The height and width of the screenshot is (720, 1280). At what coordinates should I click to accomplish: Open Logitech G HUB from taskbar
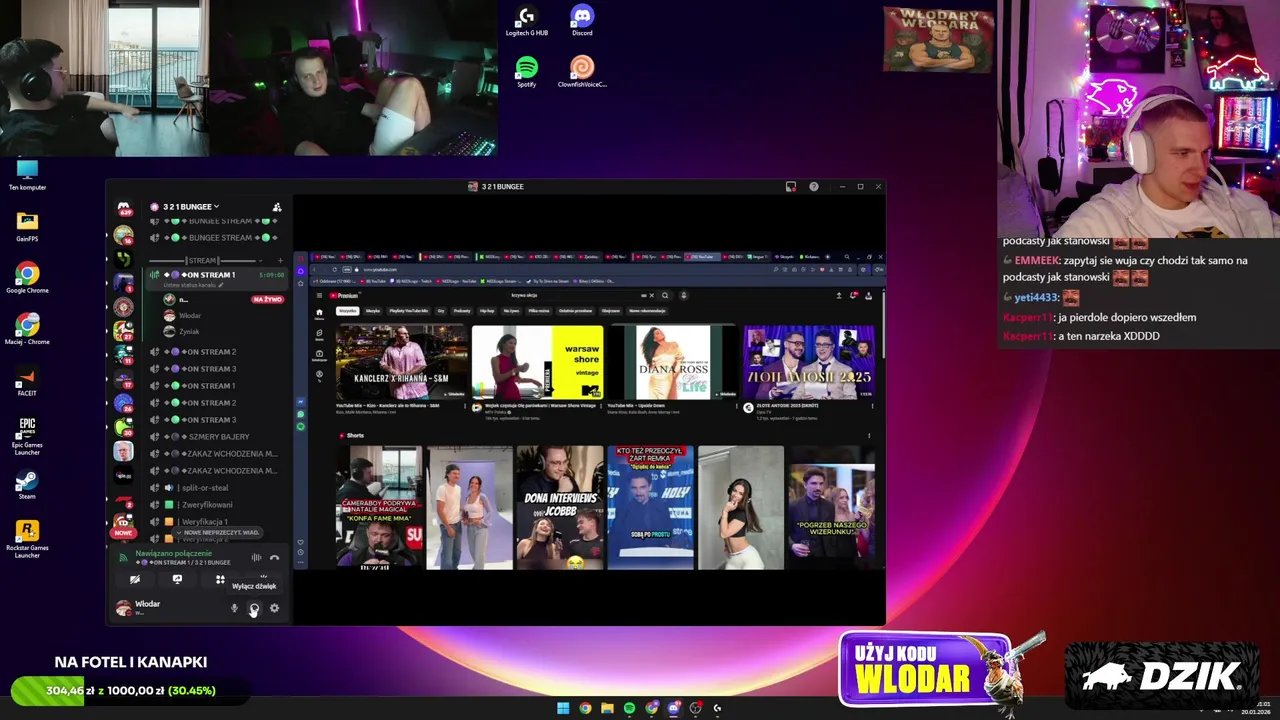[717, 708]
